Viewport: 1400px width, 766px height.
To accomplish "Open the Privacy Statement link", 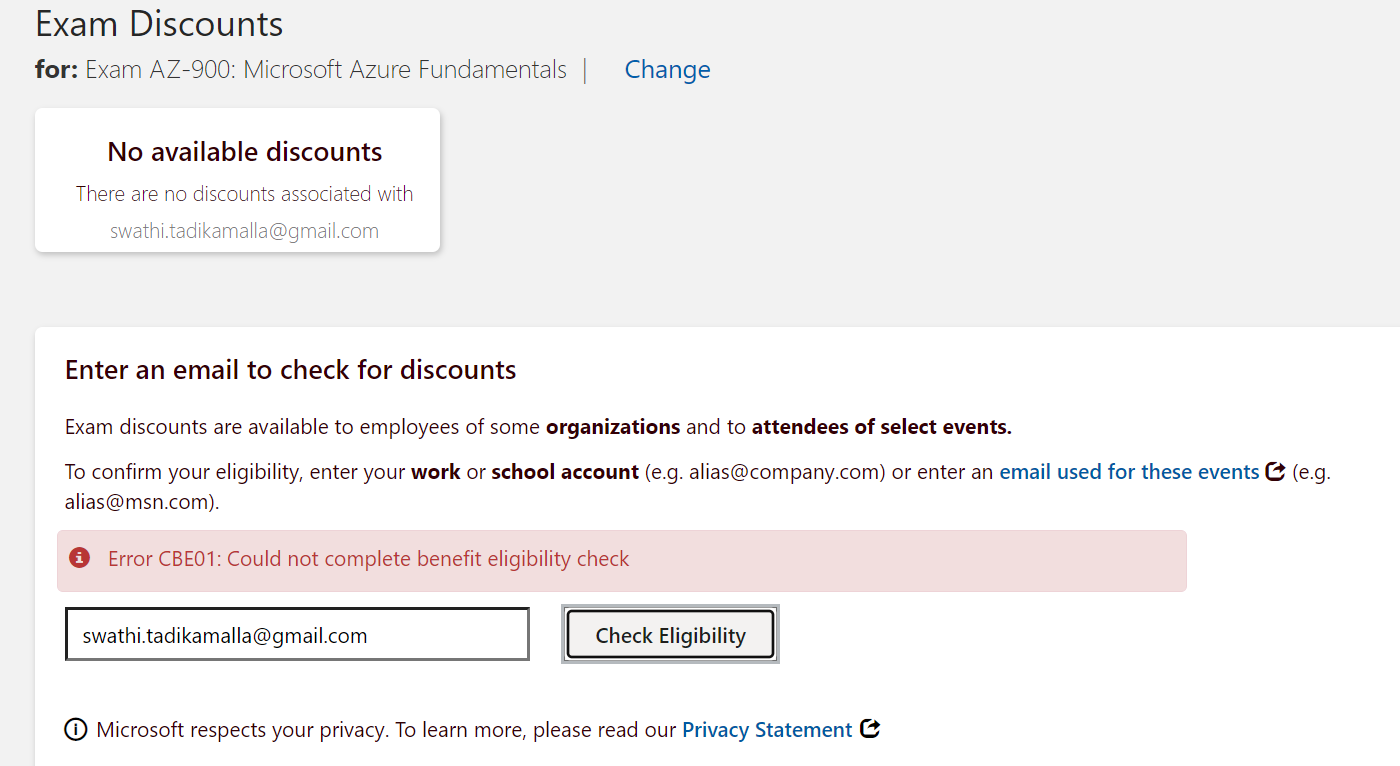I will click(767, 730).
